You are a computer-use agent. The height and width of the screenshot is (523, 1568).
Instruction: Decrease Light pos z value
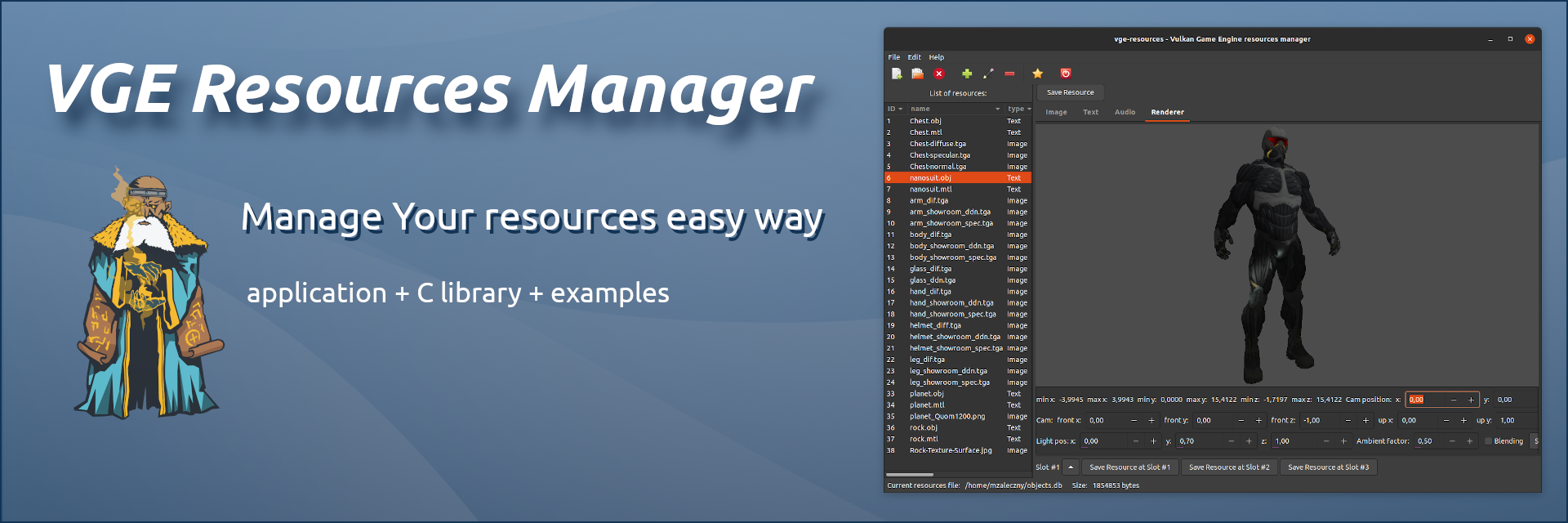[x=1325, y=441]
